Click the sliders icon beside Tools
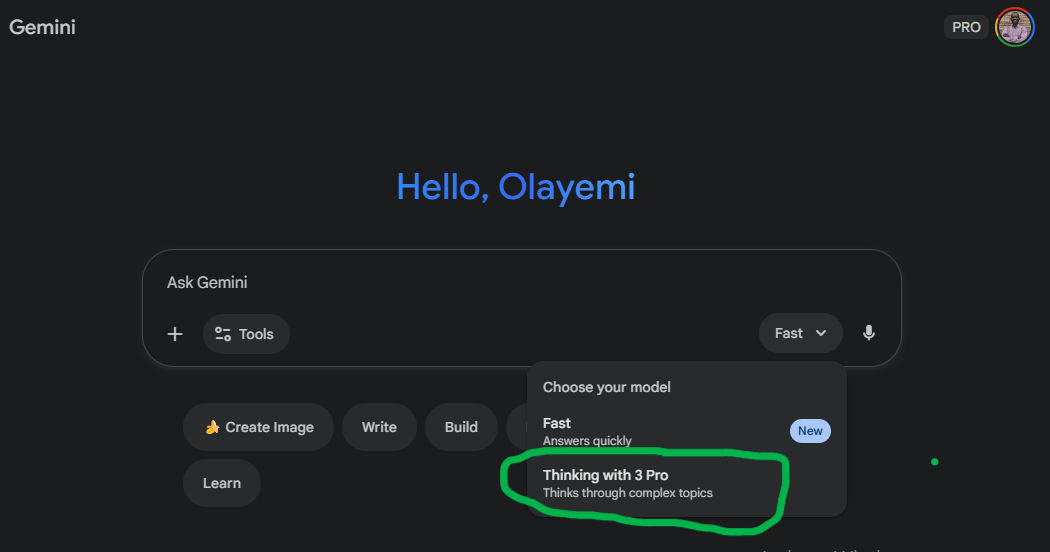Screen dimensions: 1050x552 coord(223,334)
